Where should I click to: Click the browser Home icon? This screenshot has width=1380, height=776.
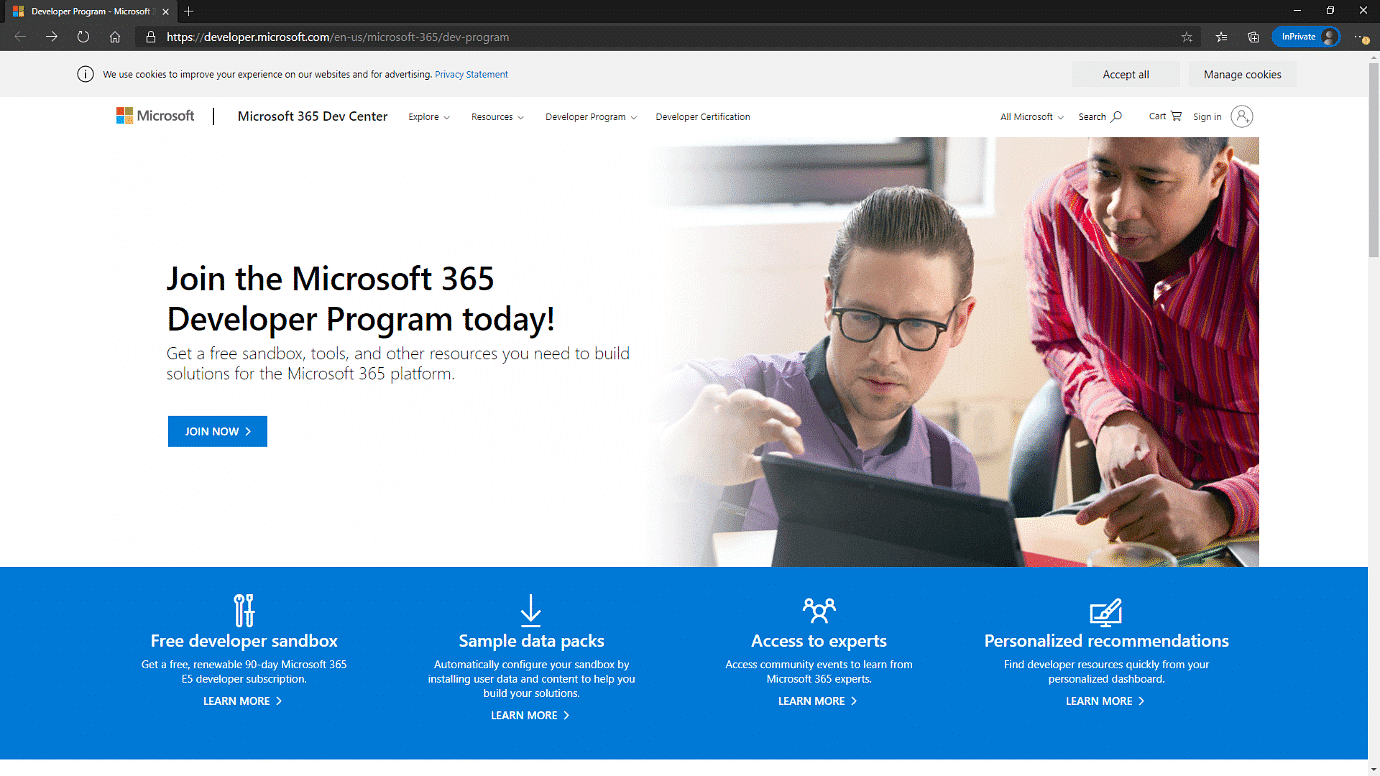tap(114, 36)
